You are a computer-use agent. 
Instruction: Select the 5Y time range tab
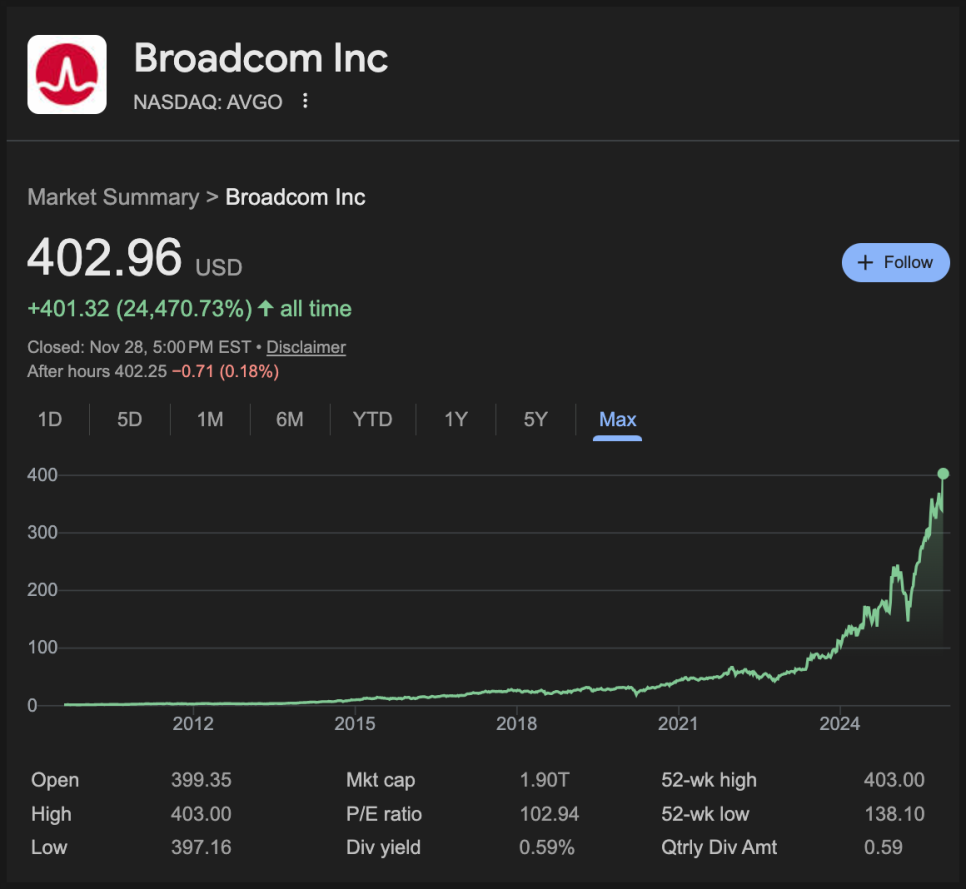coord(536,419)
